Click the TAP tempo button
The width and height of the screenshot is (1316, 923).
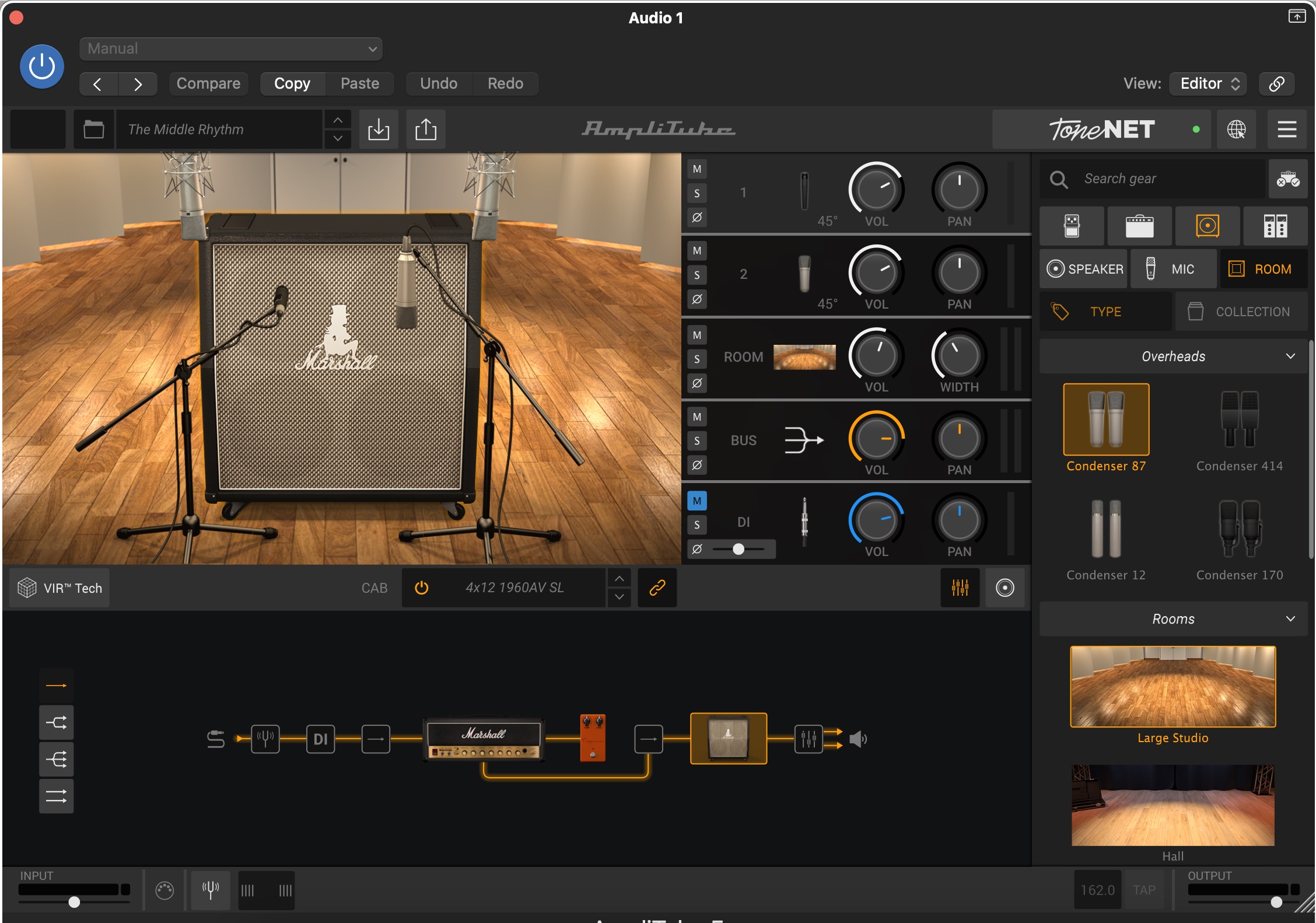pos(1144,890)
